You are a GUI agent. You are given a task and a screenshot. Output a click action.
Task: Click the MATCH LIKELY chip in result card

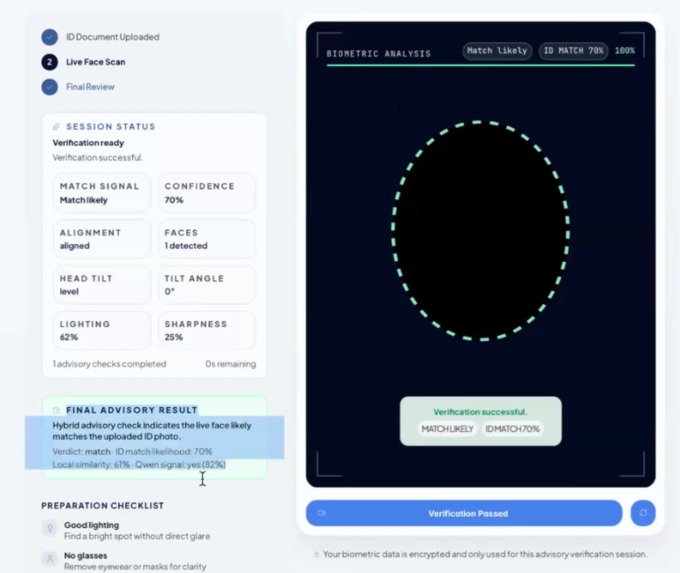pyautogui.click(x=447, y=429)
